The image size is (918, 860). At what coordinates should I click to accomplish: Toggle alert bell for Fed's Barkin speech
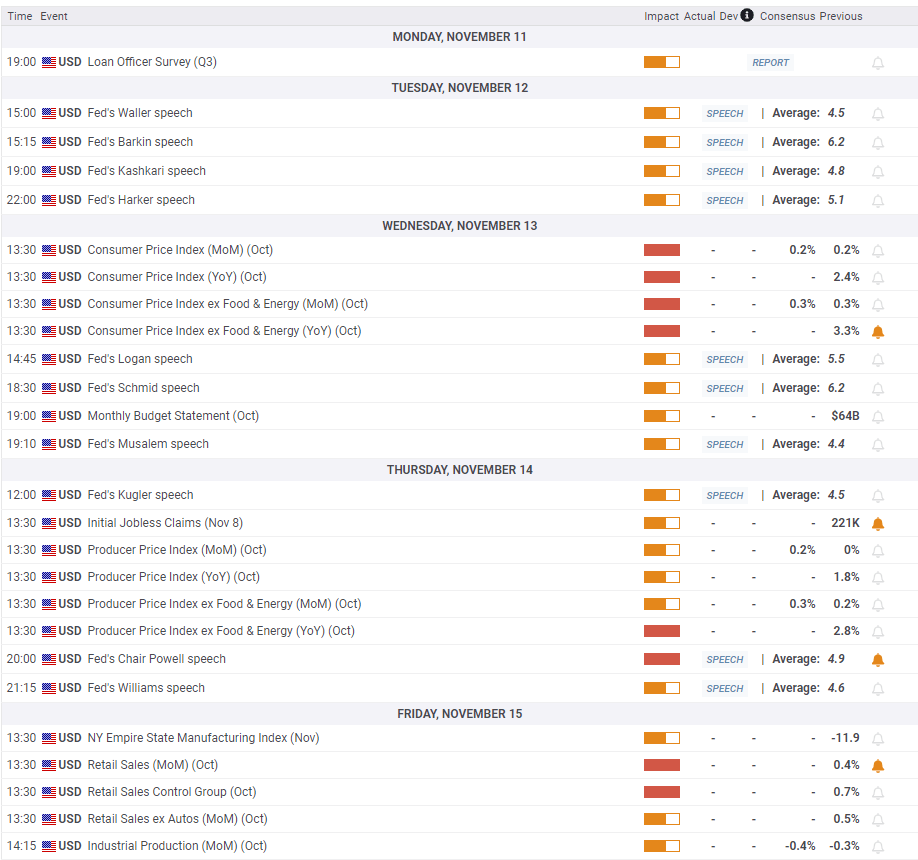coord(878,143)
